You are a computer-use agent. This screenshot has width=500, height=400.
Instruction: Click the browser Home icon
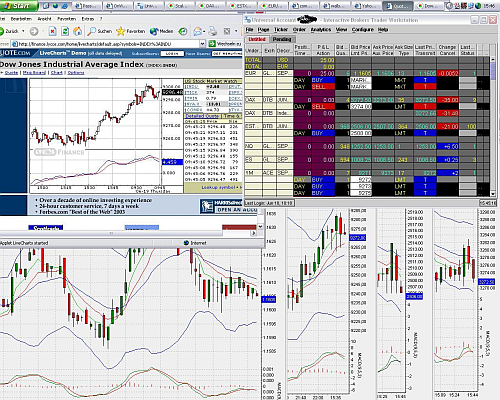click(x=78, y=31)
